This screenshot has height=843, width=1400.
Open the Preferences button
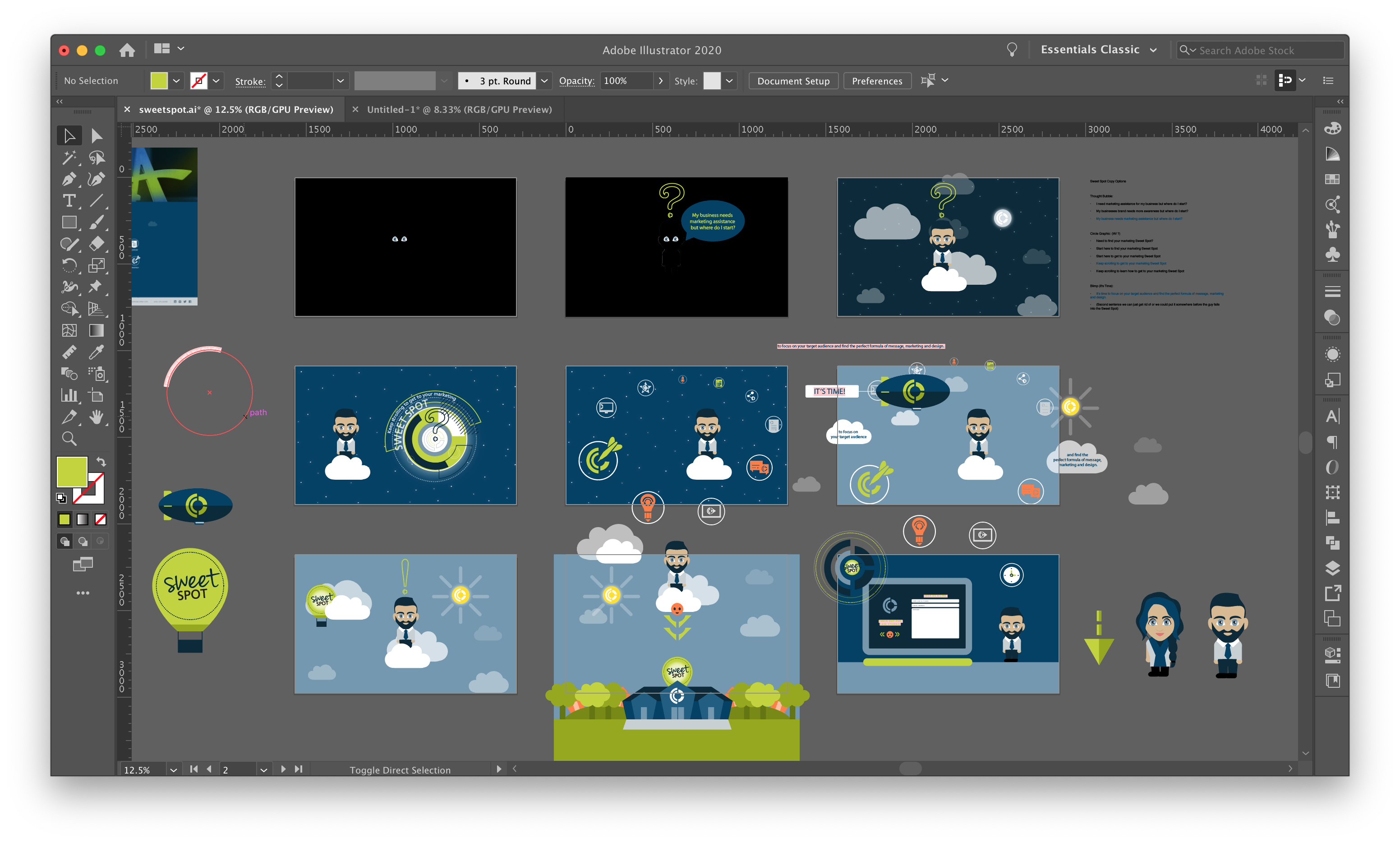(x=876, y=81)
